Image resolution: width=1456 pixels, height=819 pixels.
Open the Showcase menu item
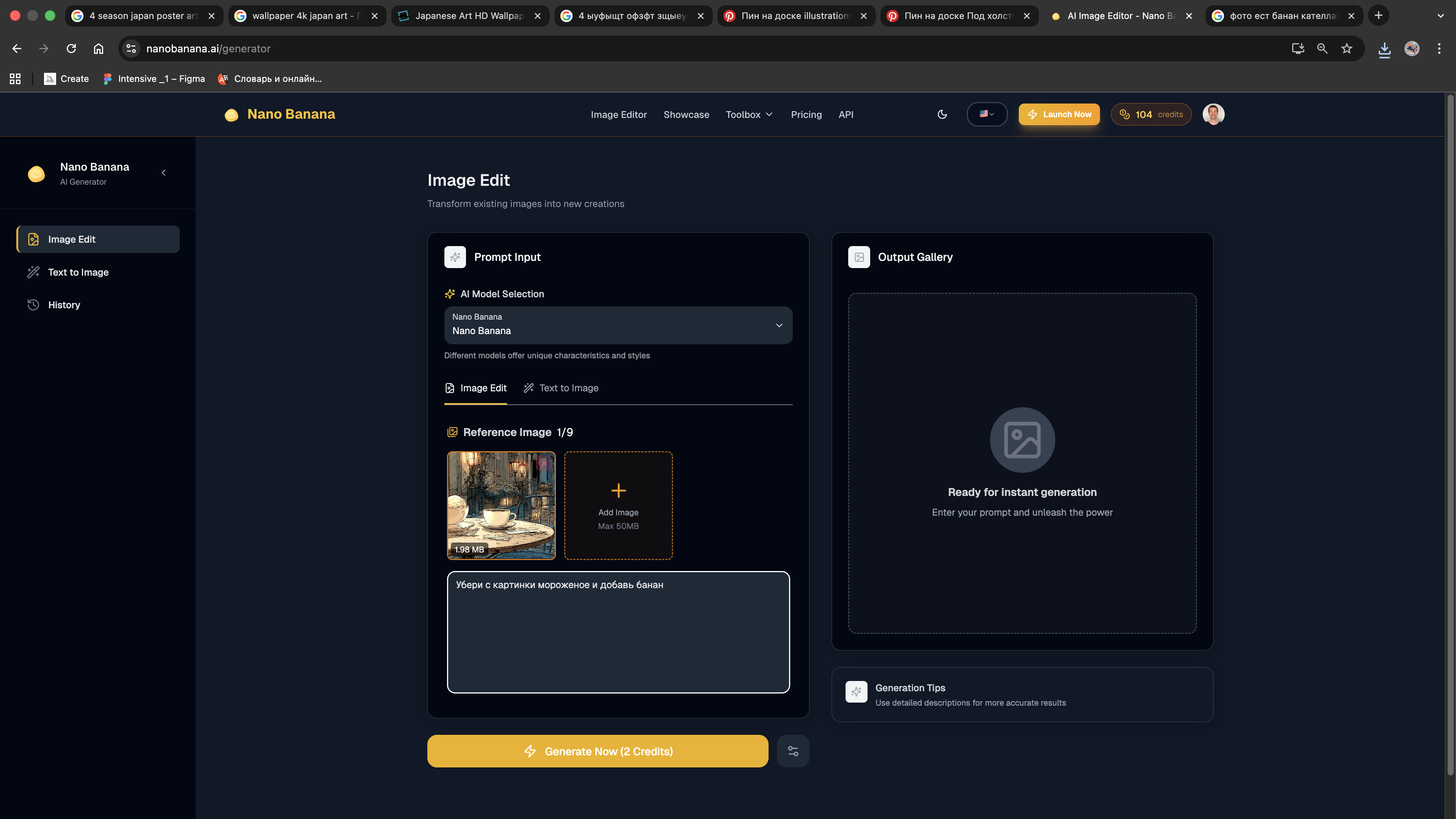click(686, 115)
